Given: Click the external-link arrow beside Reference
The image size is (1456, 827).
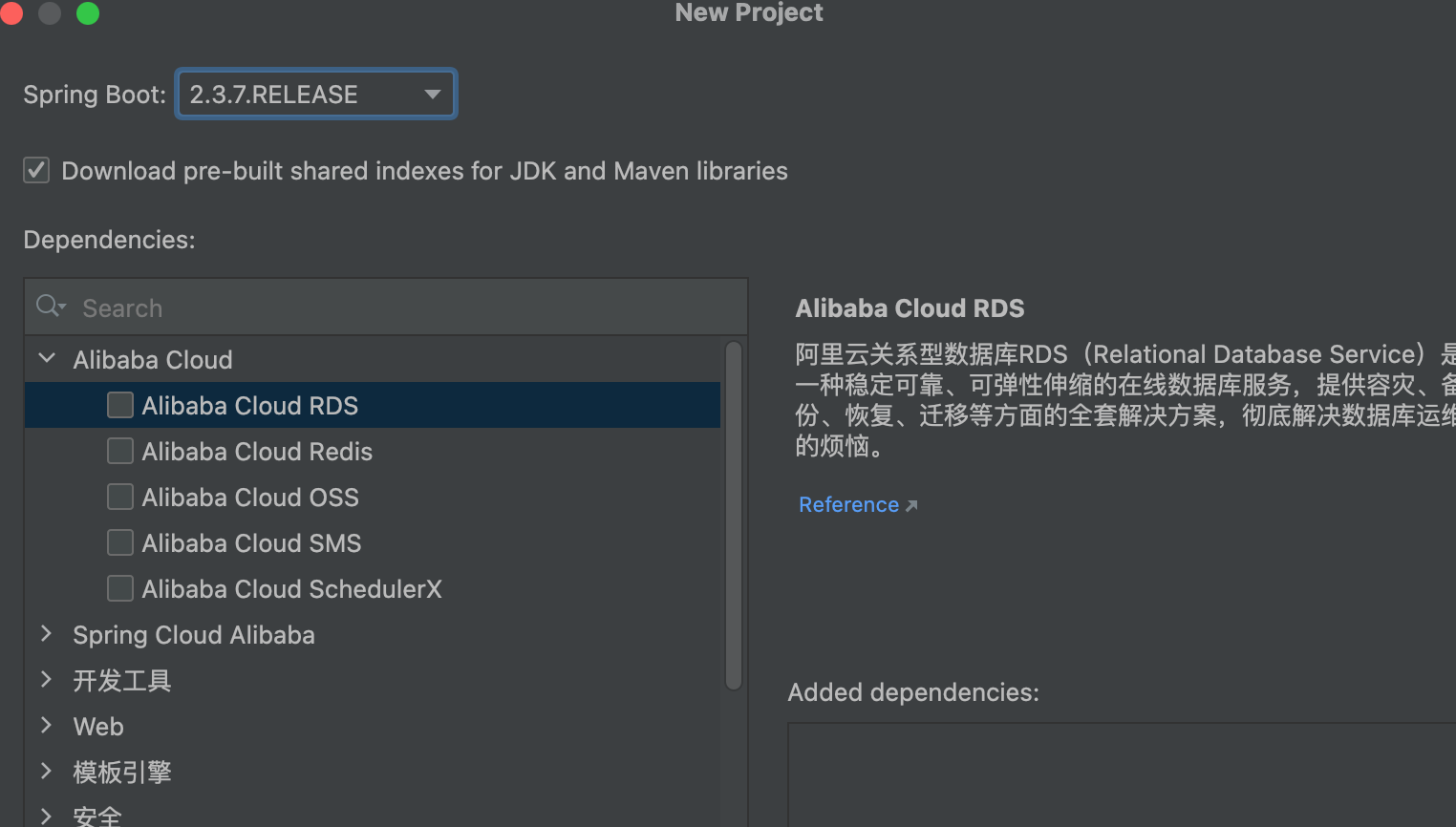Looking at the screenshot, I should coord(912,503).
